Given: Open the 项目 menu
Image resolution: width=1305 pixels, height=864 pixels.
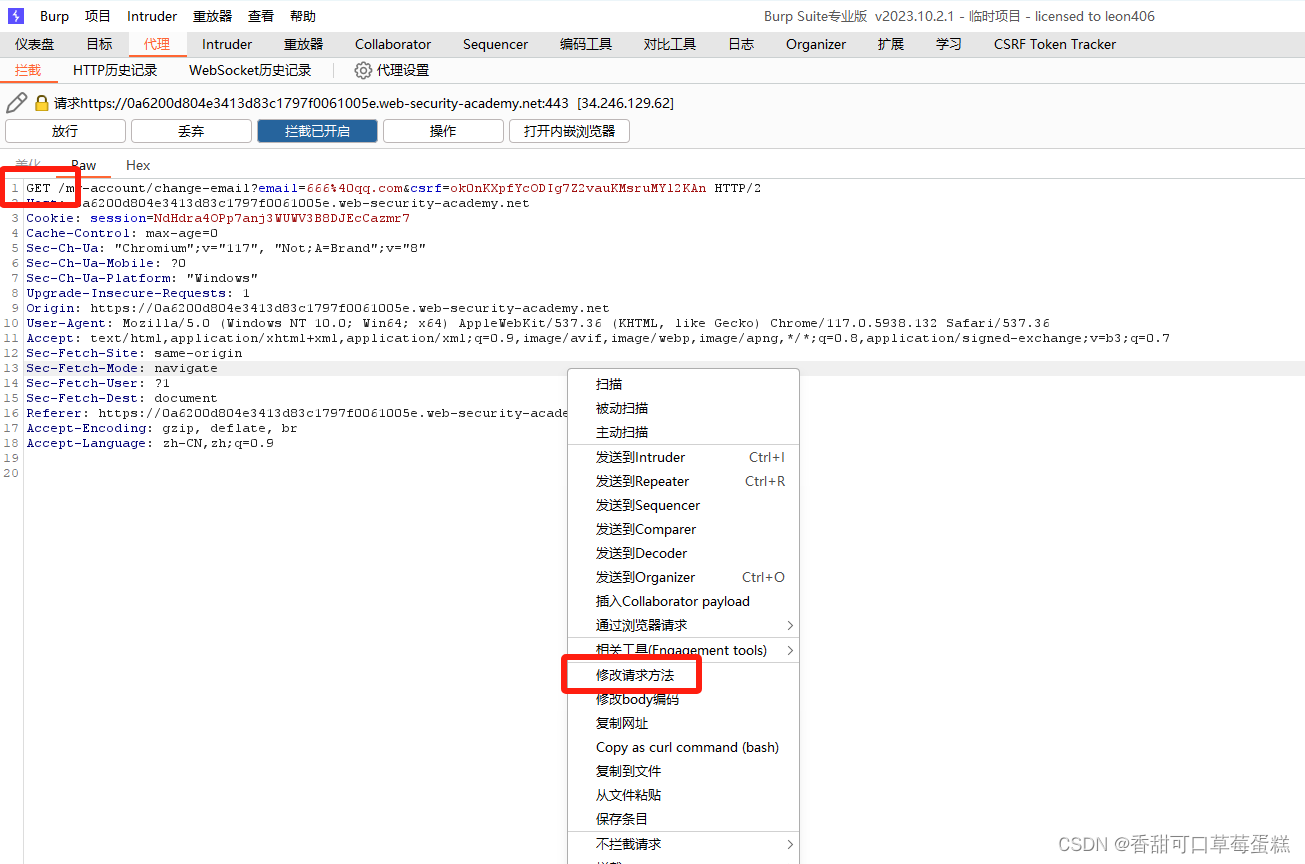Looking at the screenshot, I should [98, 16].
